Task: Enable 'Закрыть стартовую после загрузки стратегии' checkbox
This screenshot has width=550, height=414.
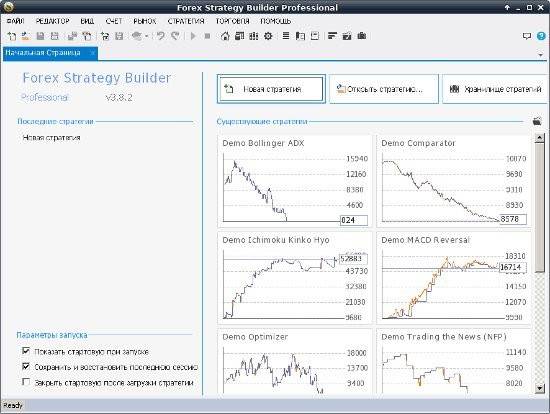Action: [x=26, y=382]
